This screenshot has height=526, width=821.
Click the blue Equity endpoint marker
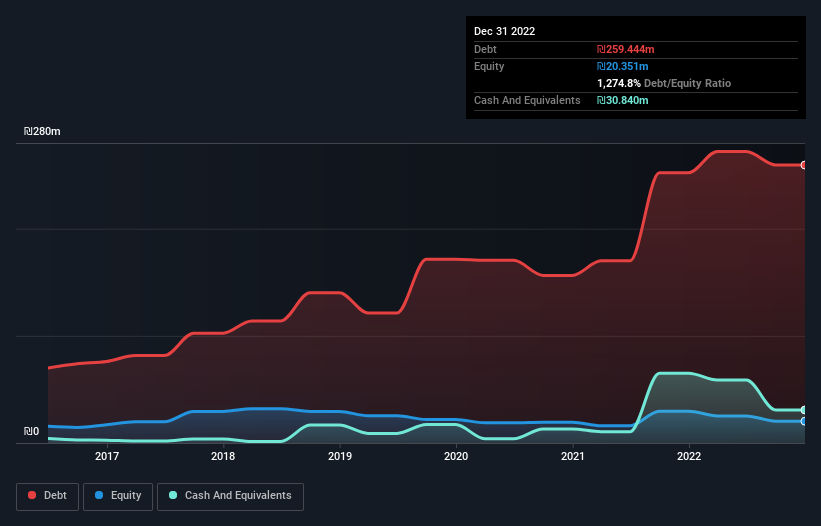point(804,421)
